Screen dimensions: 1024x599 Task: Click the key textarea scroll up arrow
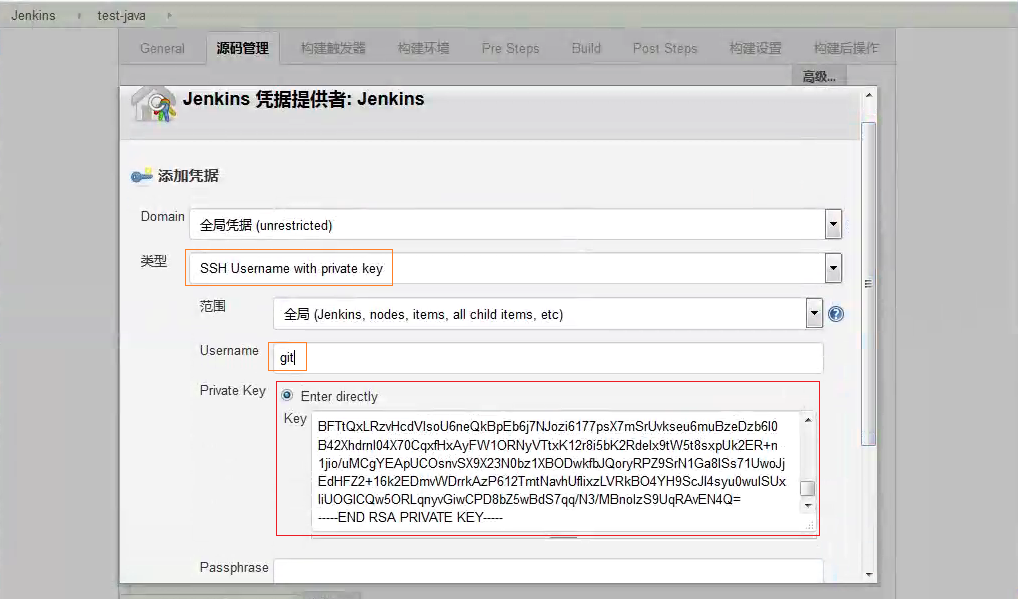[x=808, y=420]
